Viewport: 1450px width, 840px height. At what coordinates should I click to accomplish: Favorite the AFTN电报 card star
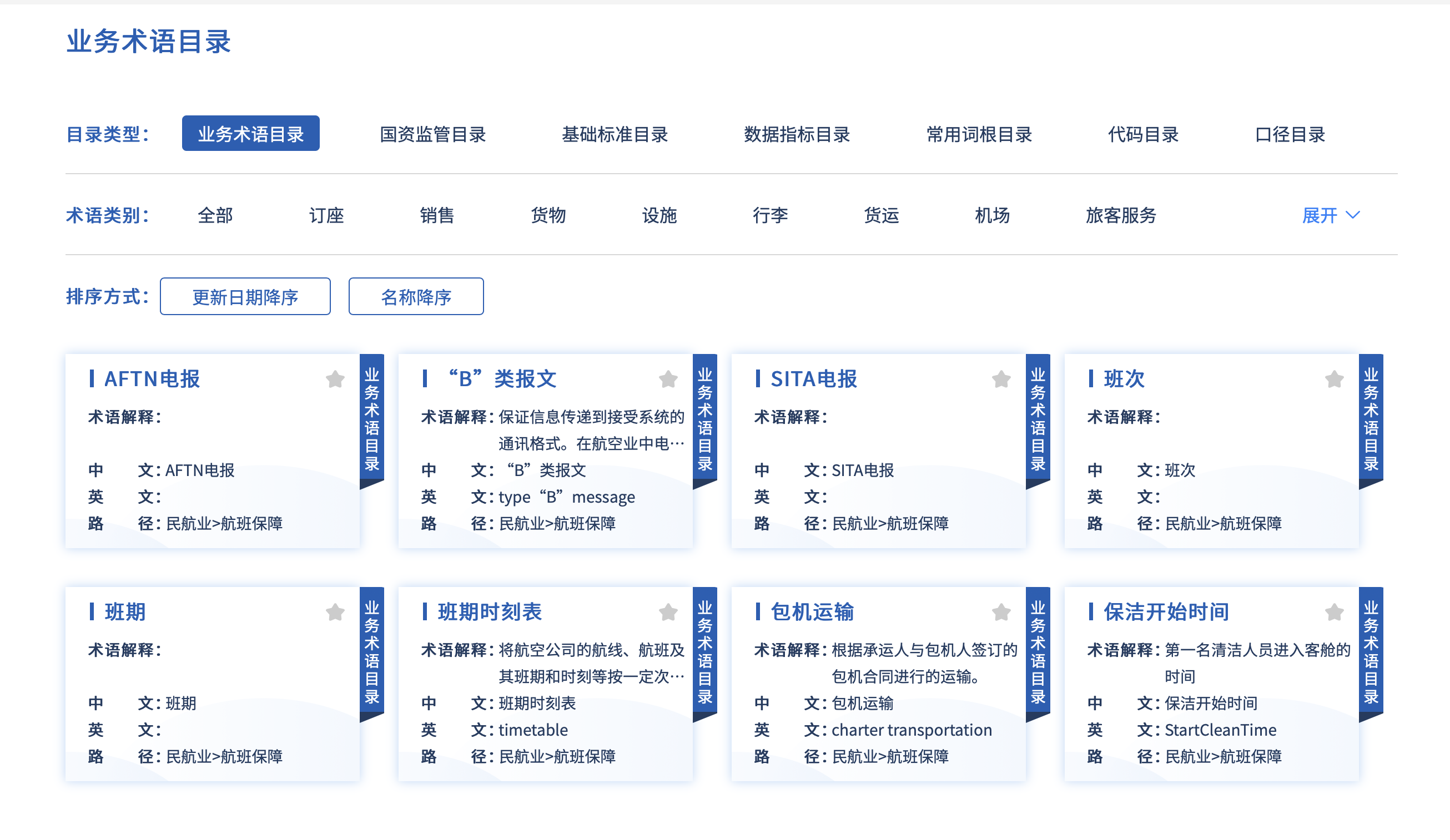(335, 379)
